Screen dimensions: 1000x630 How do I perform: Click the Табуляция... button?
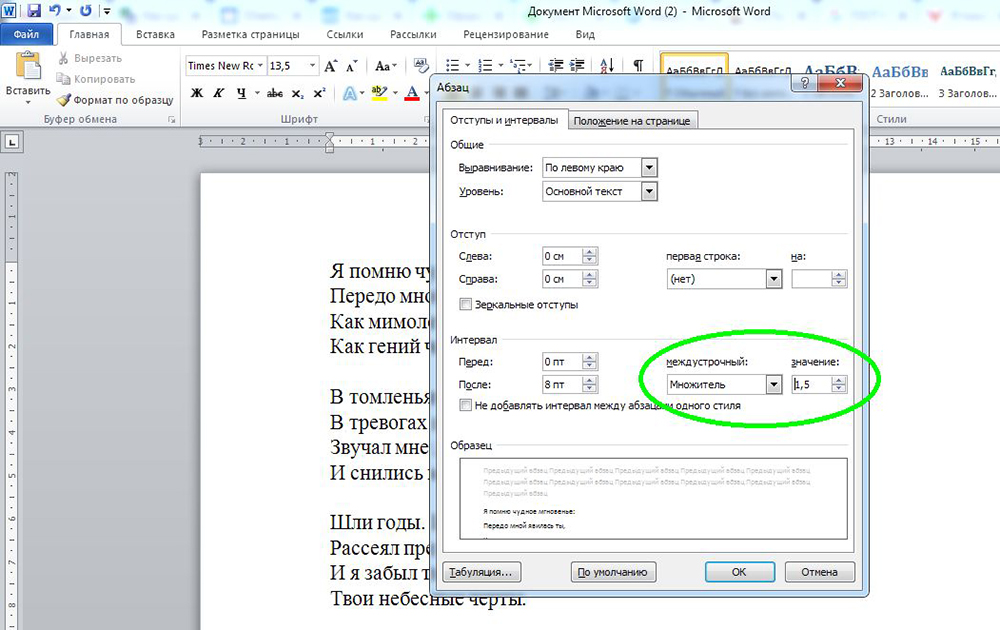click(482, 572)
